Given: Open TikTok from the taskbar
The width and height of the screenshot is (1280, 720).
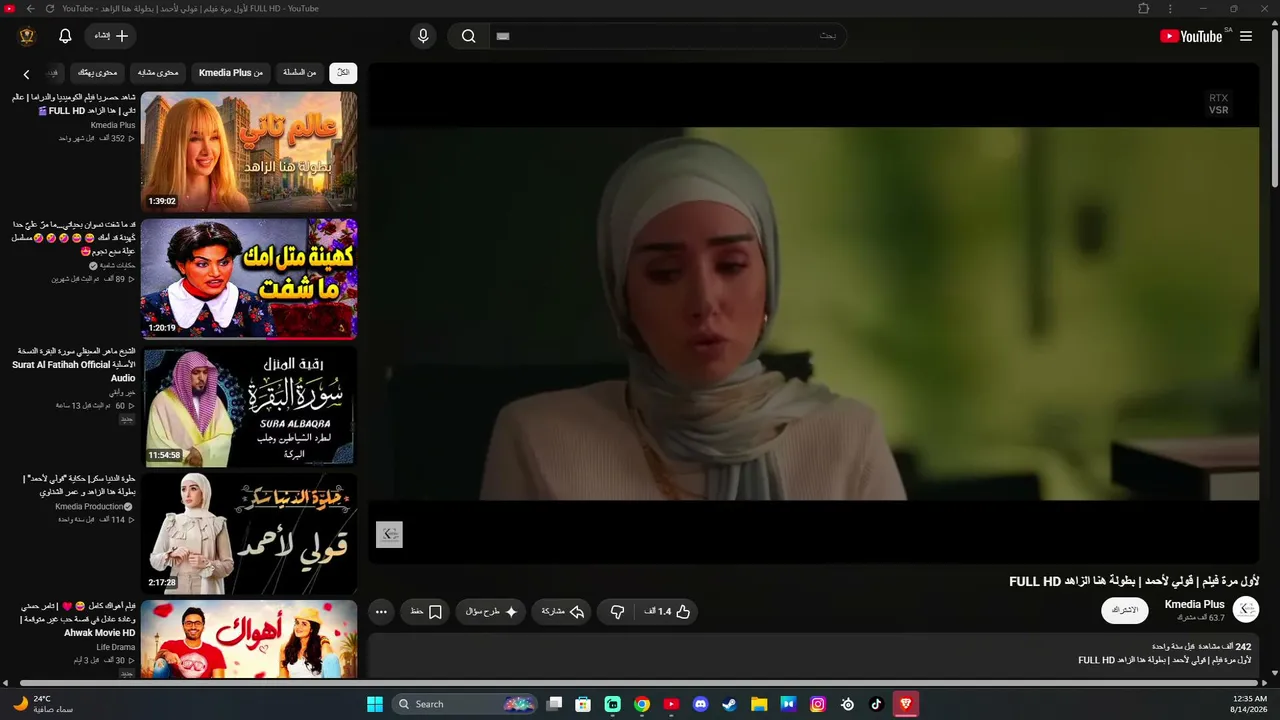Looking at the screenshot, I should click(877, 704).
